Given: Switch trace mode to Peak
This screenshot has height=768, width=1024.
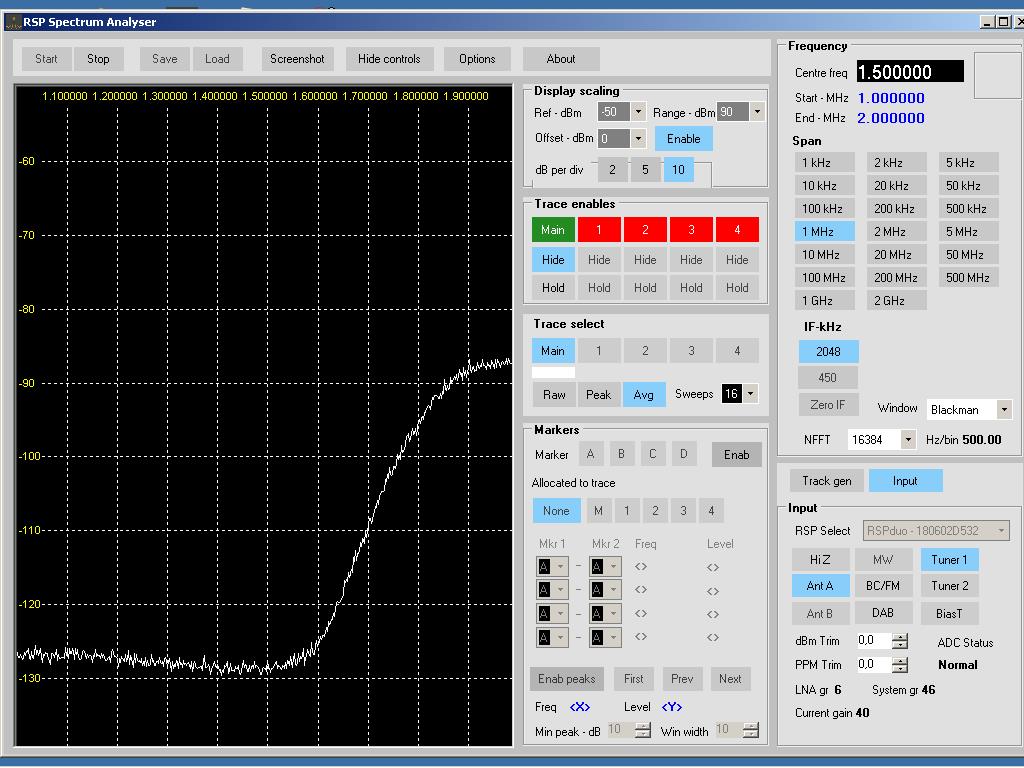Looking at the screenshot, I should pos(598,394).
